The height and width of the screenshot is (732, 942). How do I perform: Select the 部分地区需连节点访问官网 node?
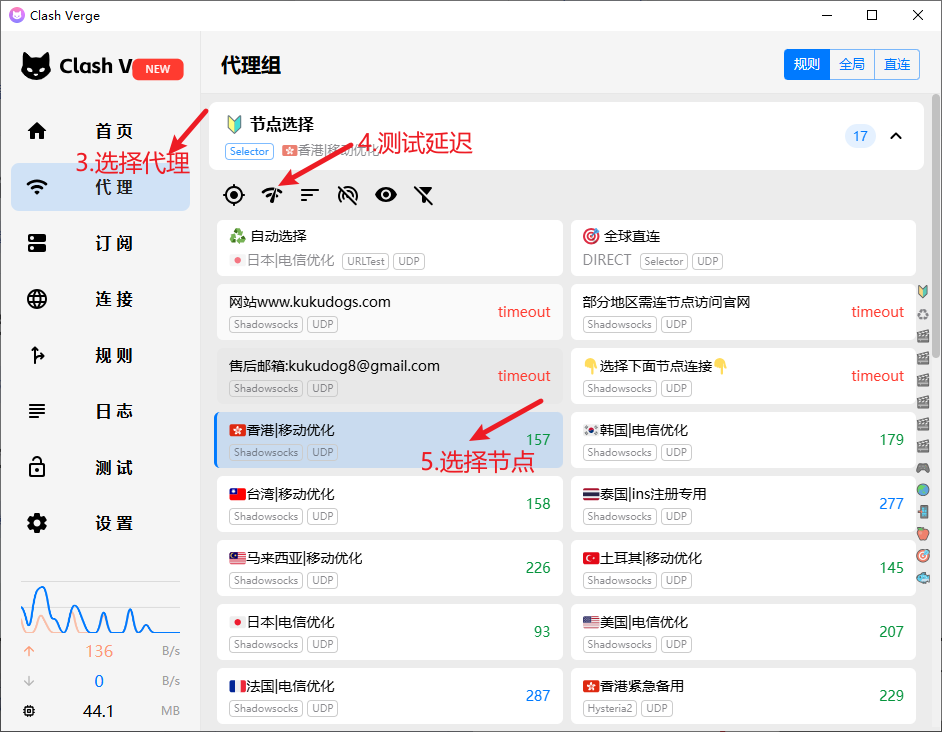tap(743, 312)
